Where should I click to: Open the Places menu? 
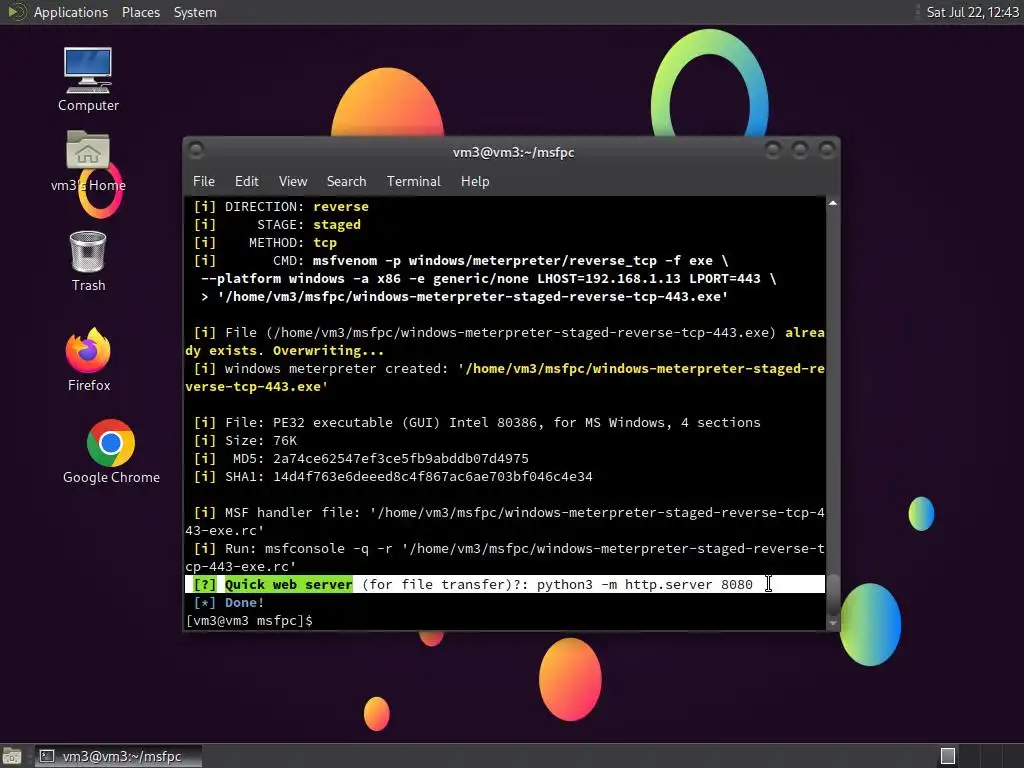click(x=141, y=12)
